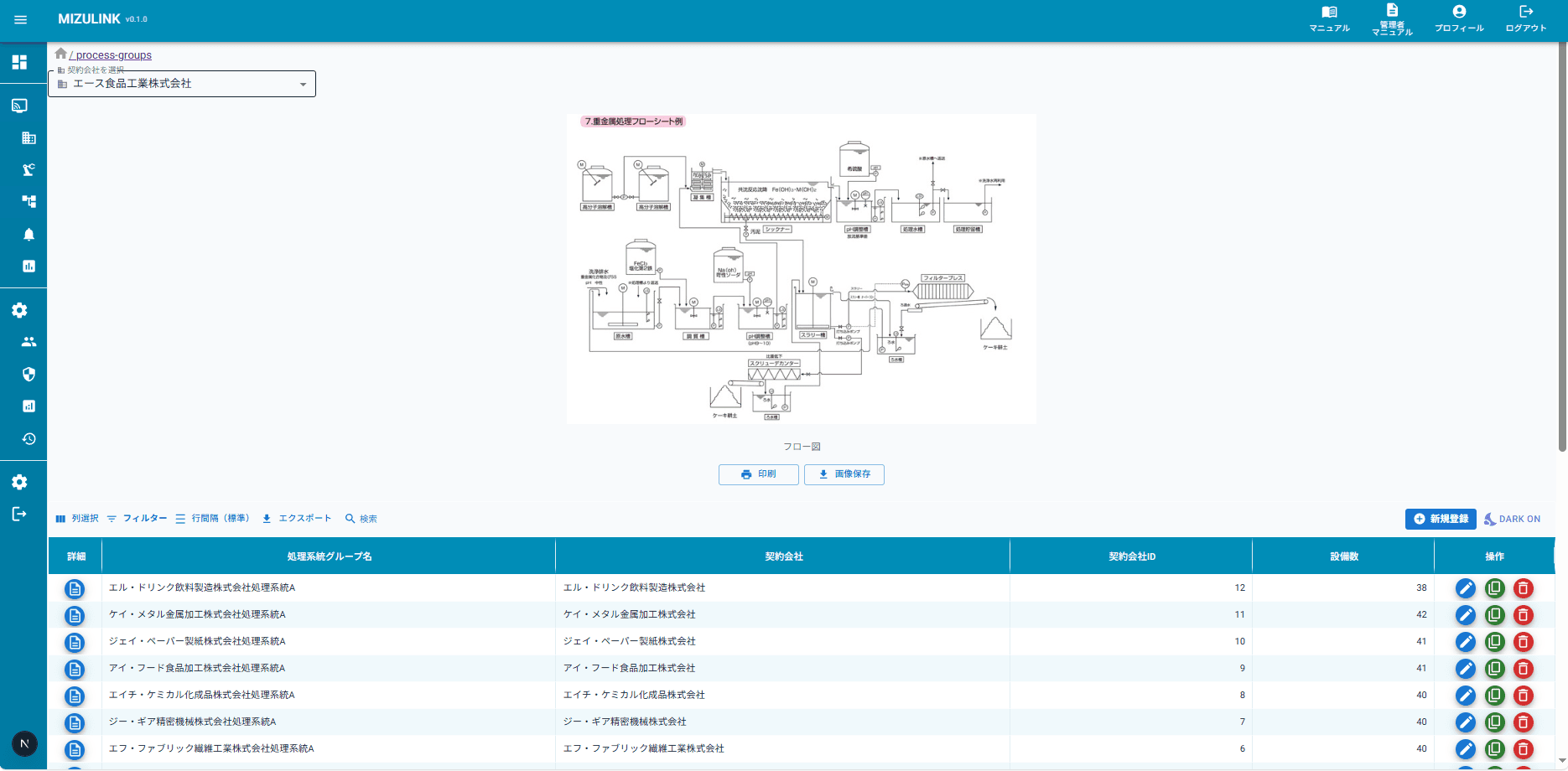
Task: Open the 行間隔（標準） row density selector
Action: click(x=213, y=519)
